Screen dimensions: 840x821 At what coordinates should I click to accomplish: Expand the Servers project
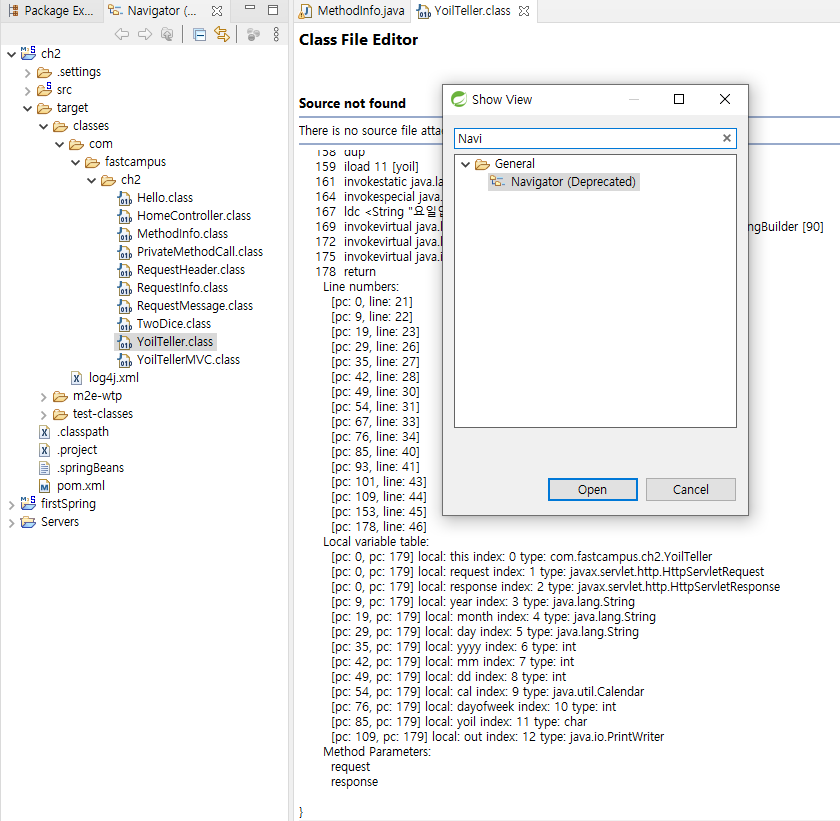(11, 523)
